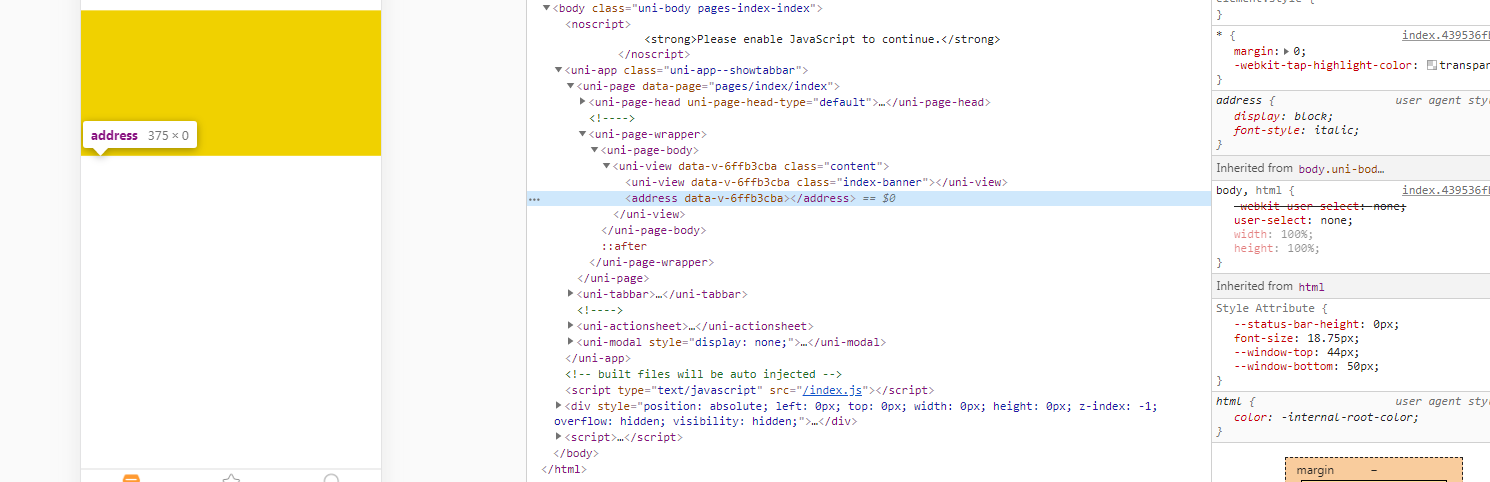Collapse the uni-view class content node

click(x=606, y=166)
